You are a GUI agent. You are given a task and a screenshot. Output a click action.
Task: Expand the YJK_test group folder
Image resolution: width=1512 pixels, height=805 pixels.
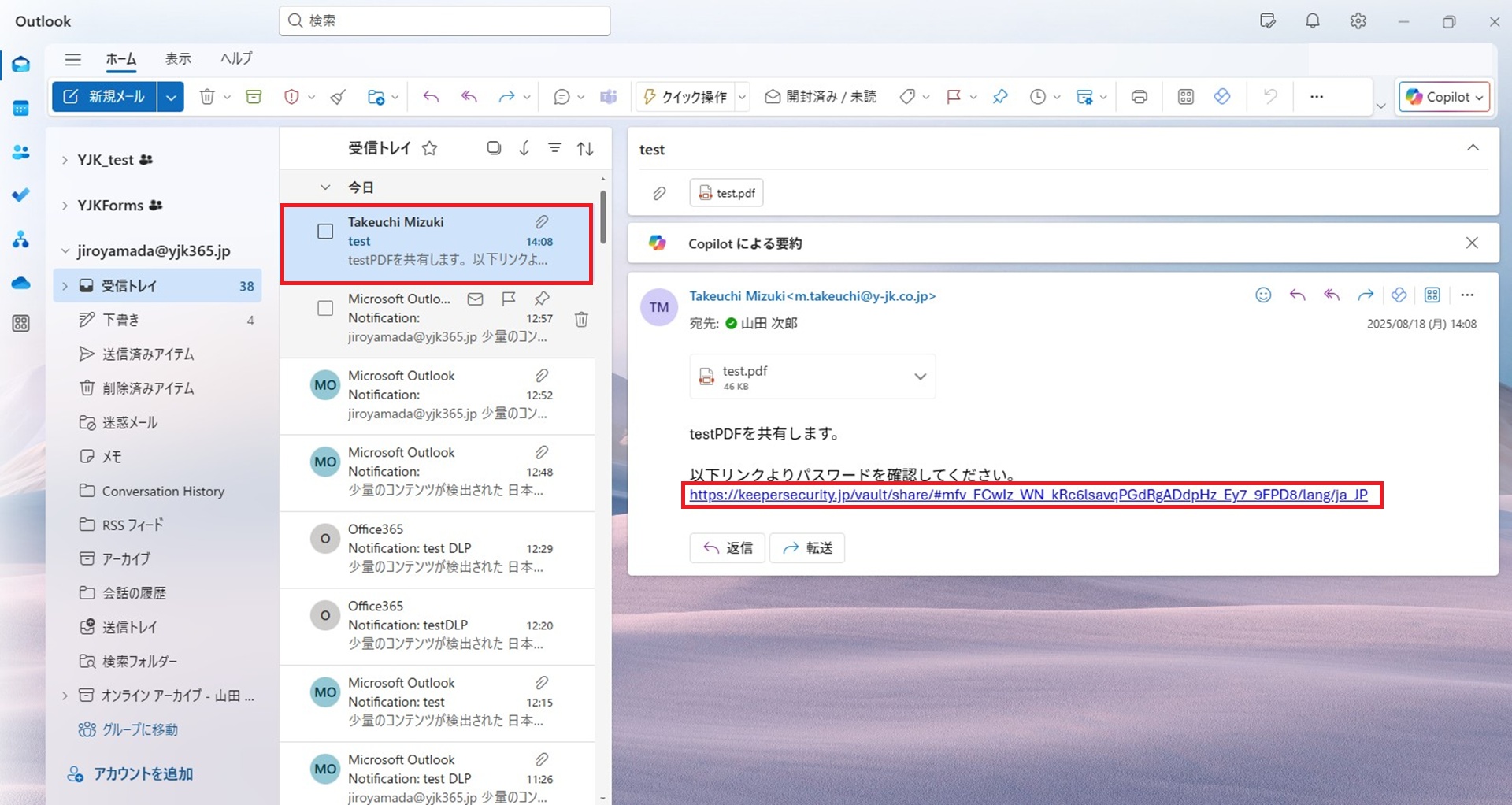[65, 160]
